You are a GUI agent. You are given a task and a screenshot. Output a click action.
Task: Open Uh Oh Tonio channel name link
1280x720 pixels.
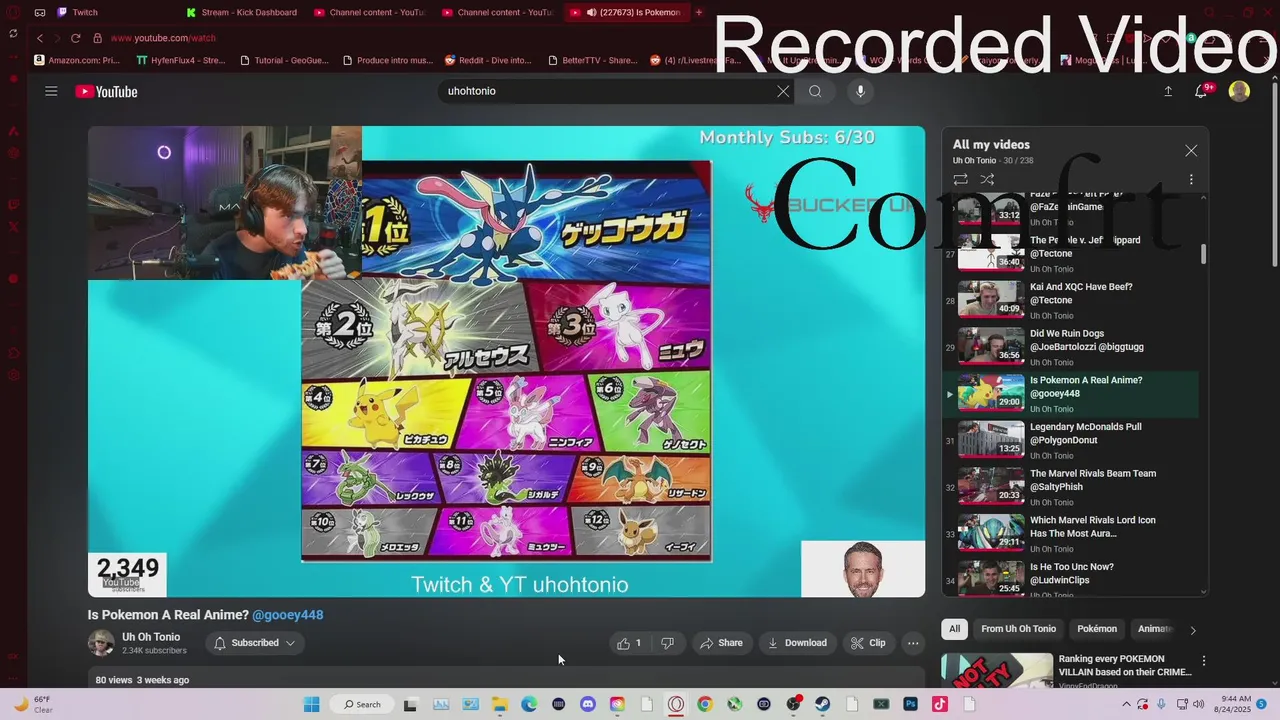[151, 637]
